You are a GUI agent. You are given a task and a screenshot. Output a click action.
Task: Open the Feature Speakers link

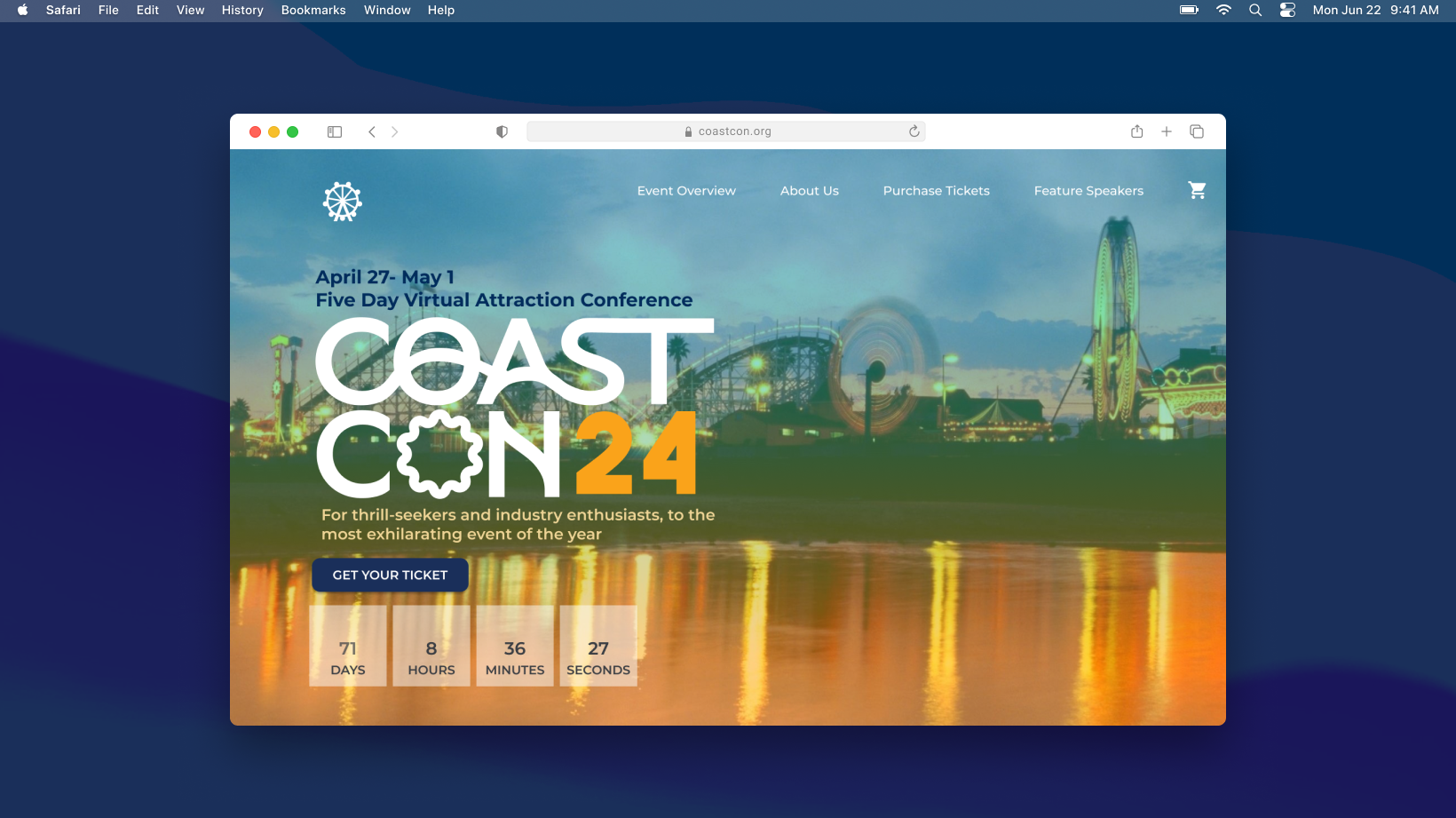coord(1088,191)
